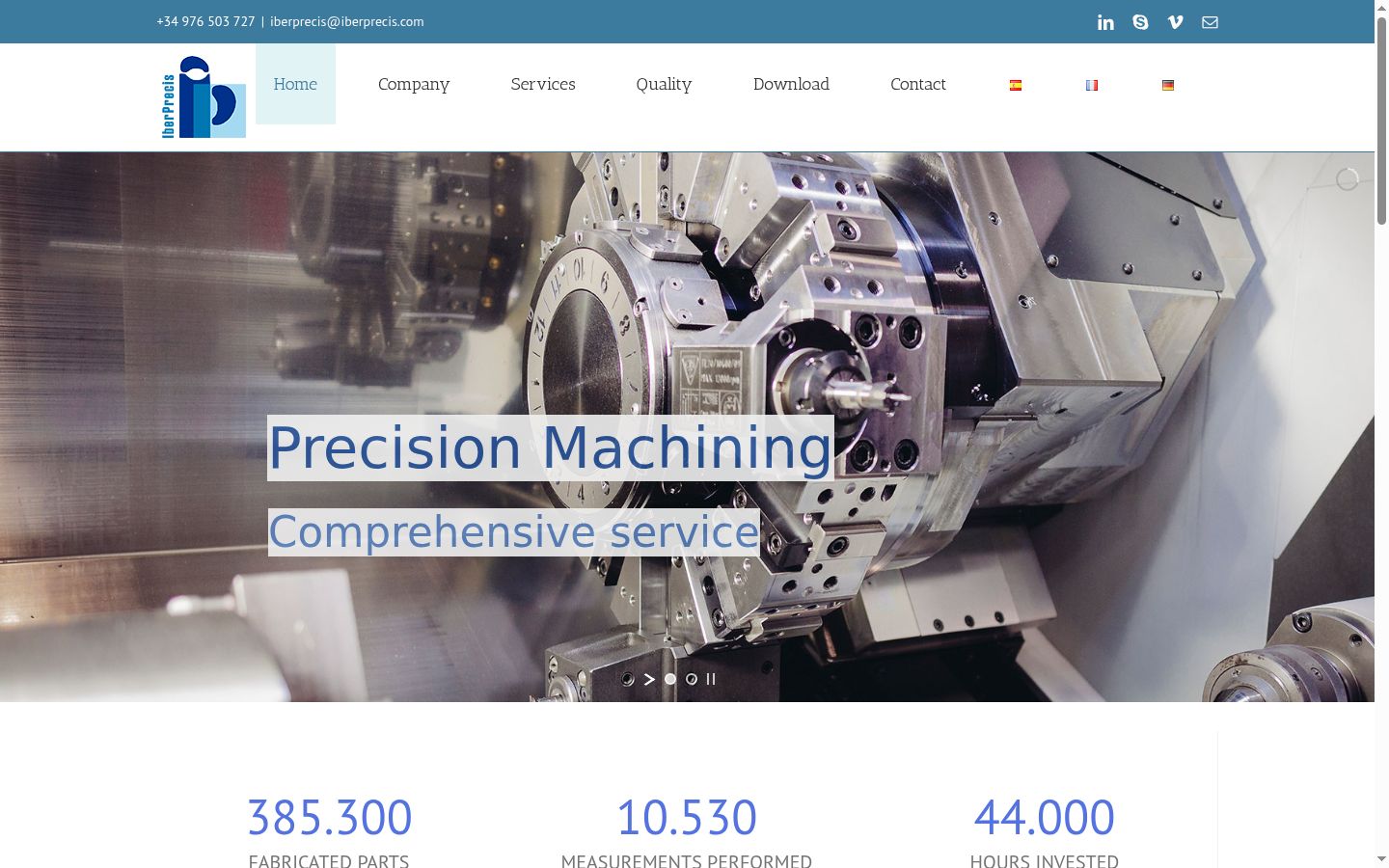Switch language using the German flag
Image resolution: width=1389 pixels, height=868 pixels.
pyautogui.click(x=1168, y=85)
